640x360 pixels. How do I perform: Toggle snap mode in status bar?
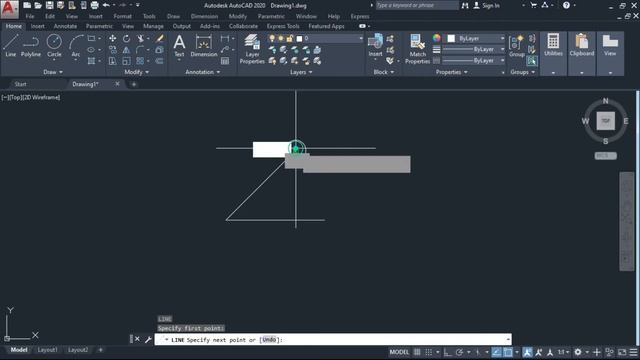click(x=429, y=352)
